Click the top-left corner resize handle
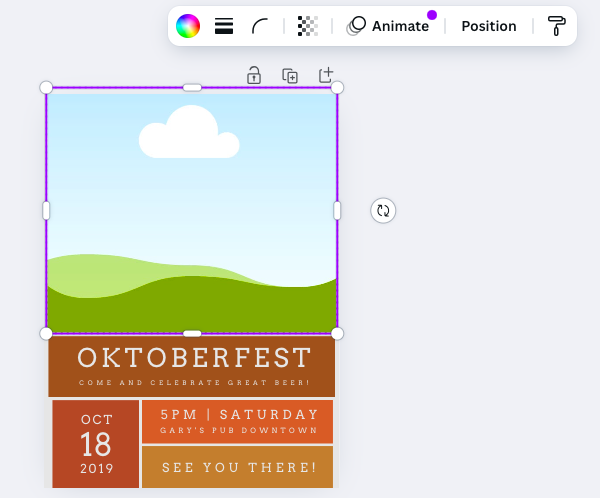Screen dimensions: 600x498 (46, 88)
